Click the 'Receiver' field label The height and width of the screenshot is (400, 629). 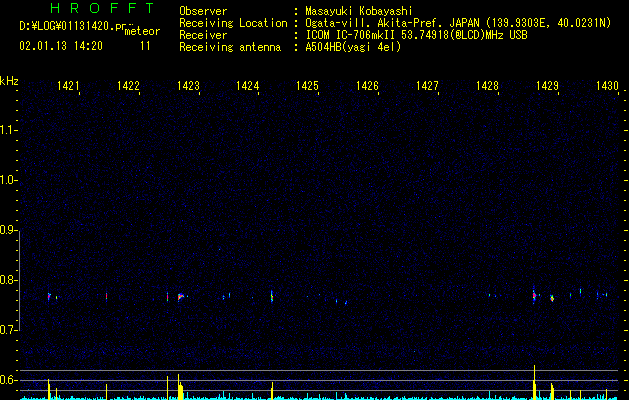tap(203, 35)
